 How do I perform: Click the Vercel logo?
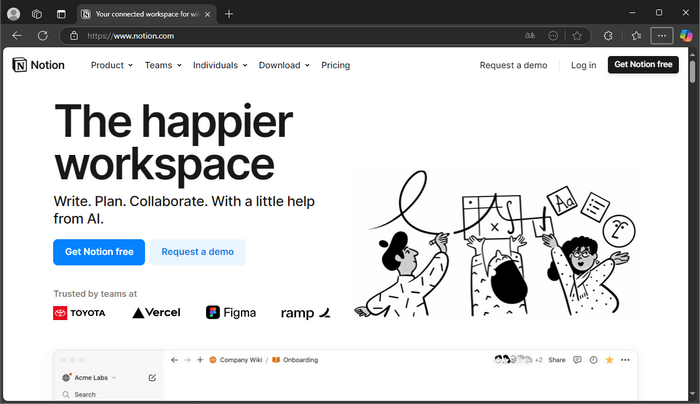coord(156,312)
